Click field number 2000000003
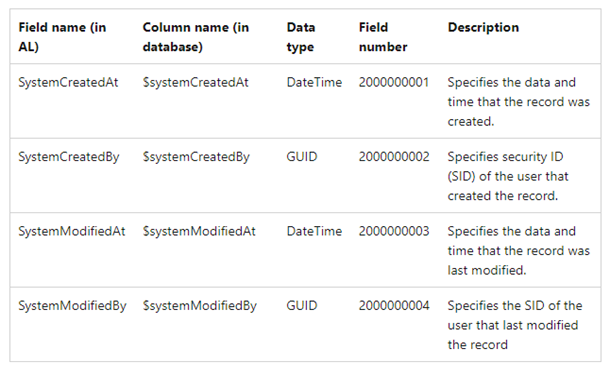 pyautogui.click(x=394, y=231)
